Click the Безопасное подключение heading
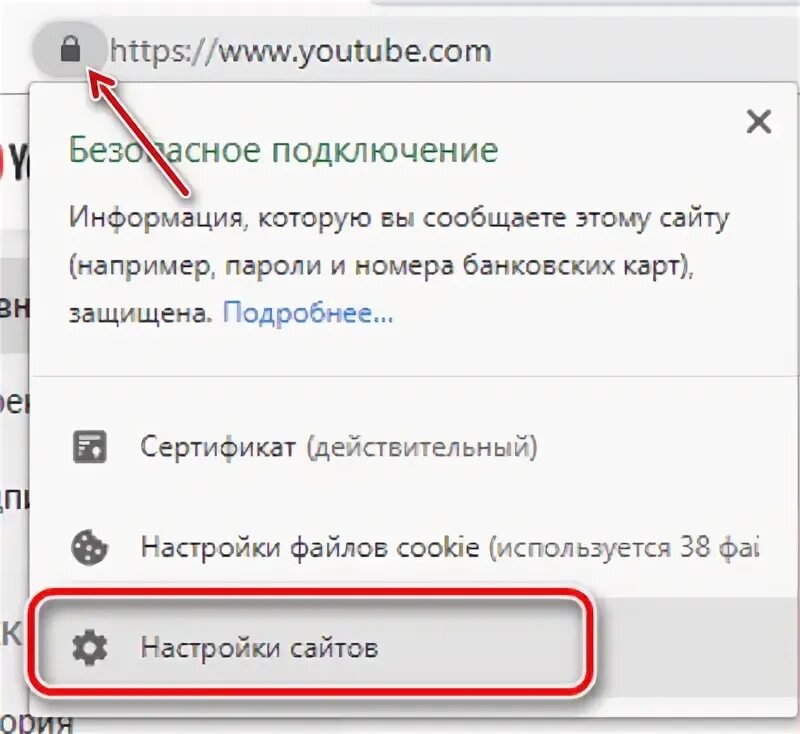The height and width of the screenshot is (734, 800). pyautogui.click(x=283, y=150)
